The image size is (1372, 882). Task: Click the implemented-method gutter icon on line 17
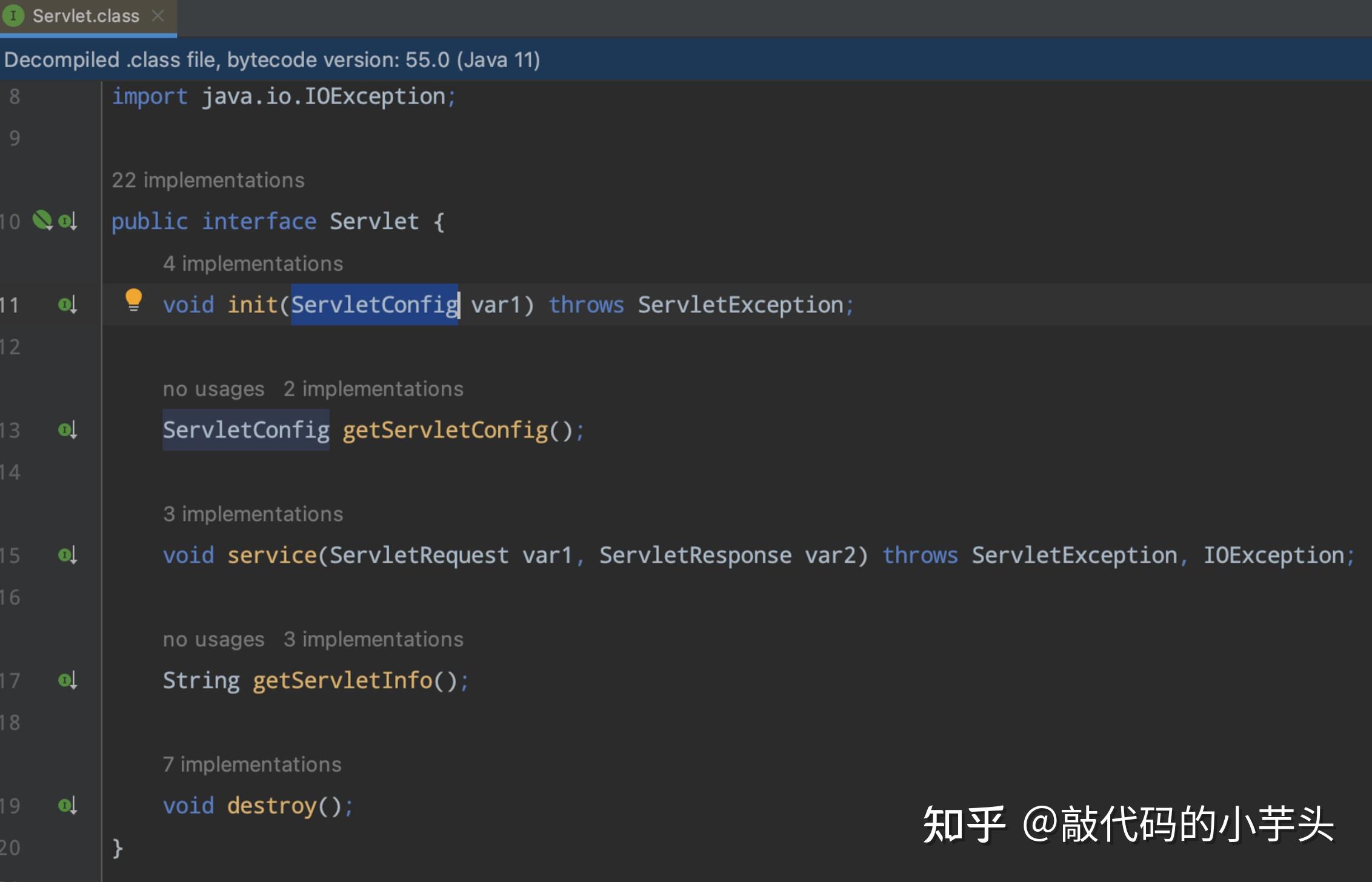[x=67, y=681]
